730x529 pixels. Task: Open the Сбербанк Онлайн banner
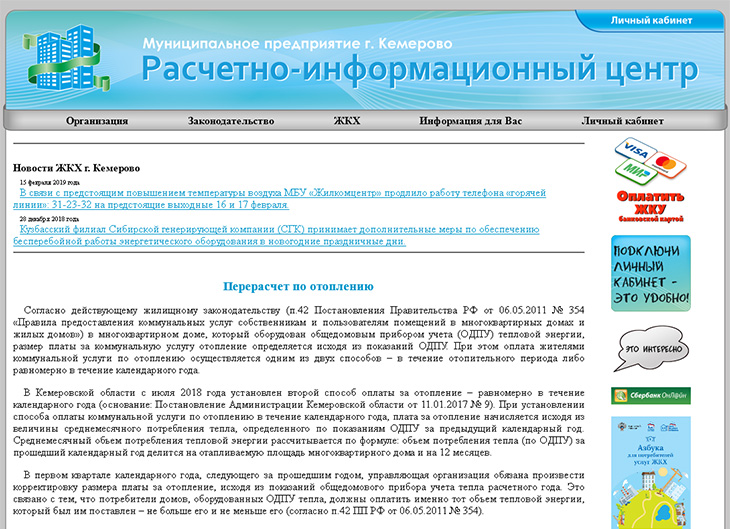tap(651, 396)
